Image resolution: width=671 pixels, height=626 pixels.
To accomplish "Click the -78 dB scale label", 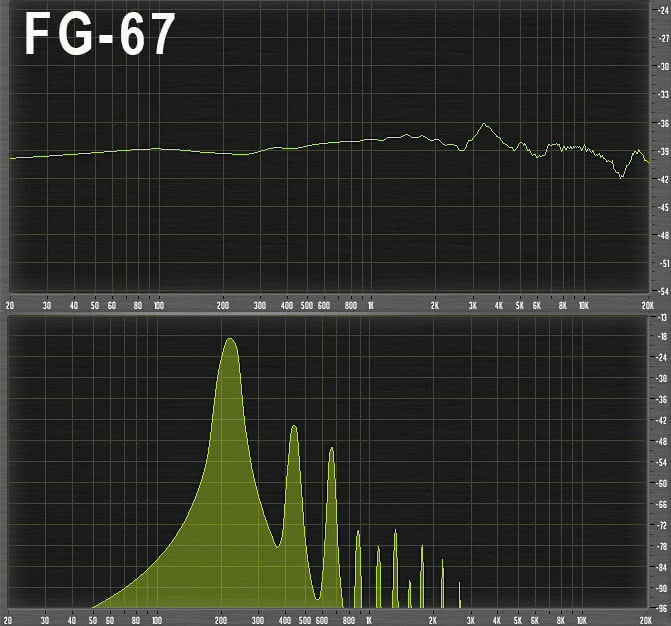I will coord(662,546).
